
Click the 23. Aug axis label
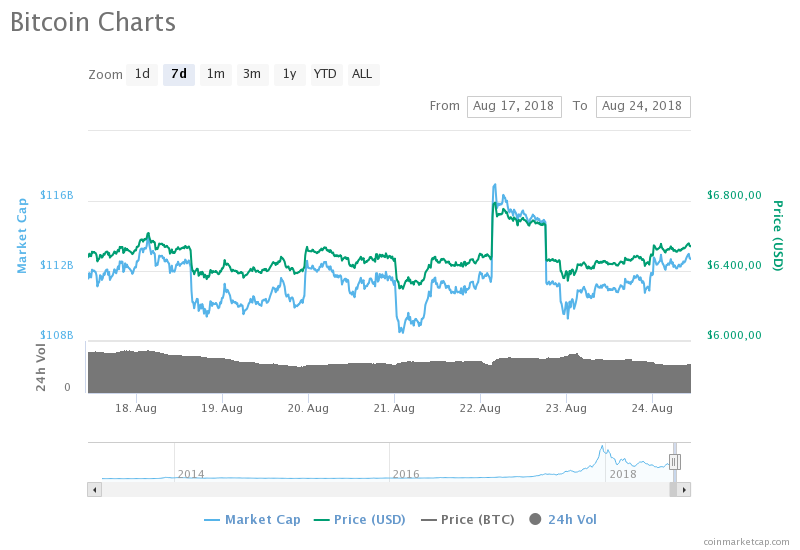(x=566, y=408)
